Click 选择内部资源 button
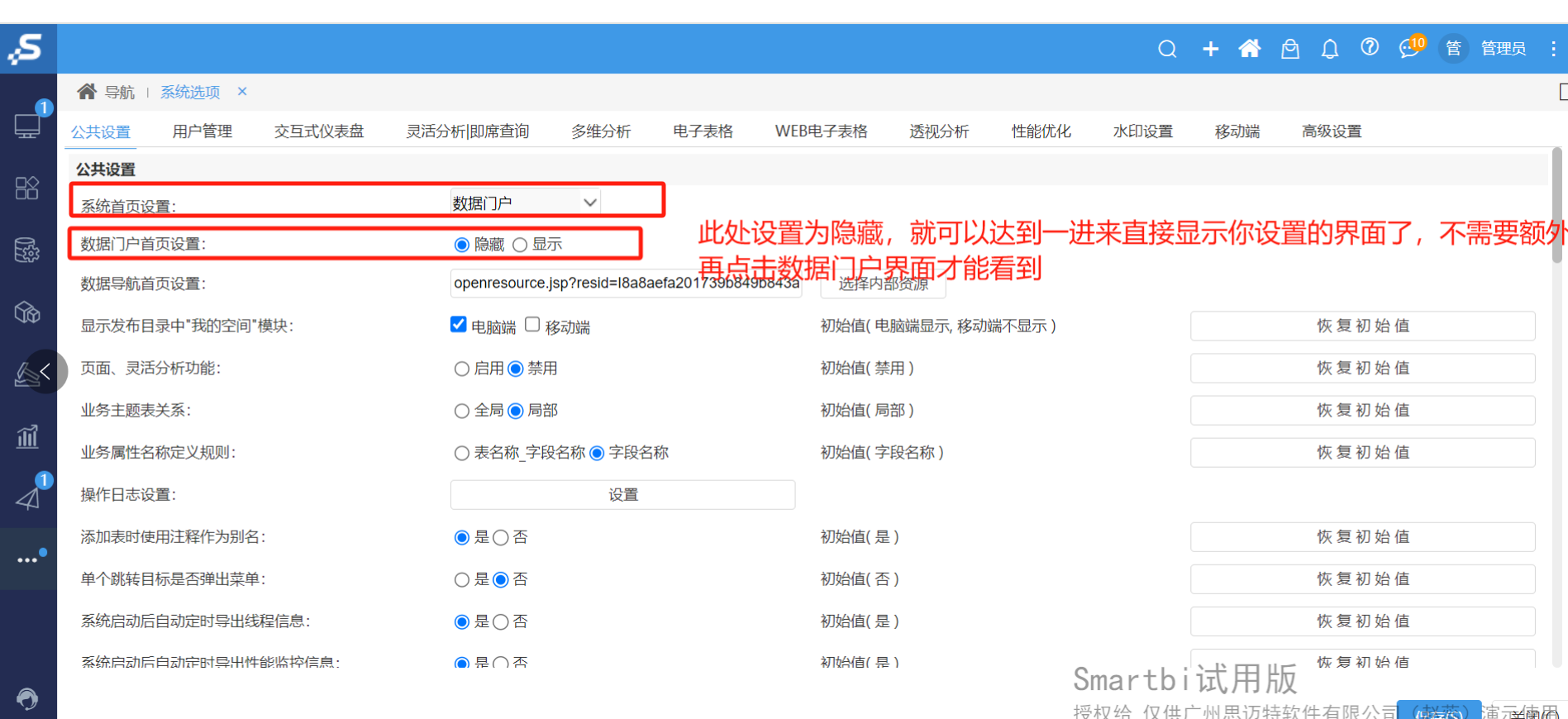The height and width of the screenshot is (719, 1568). 883,284
